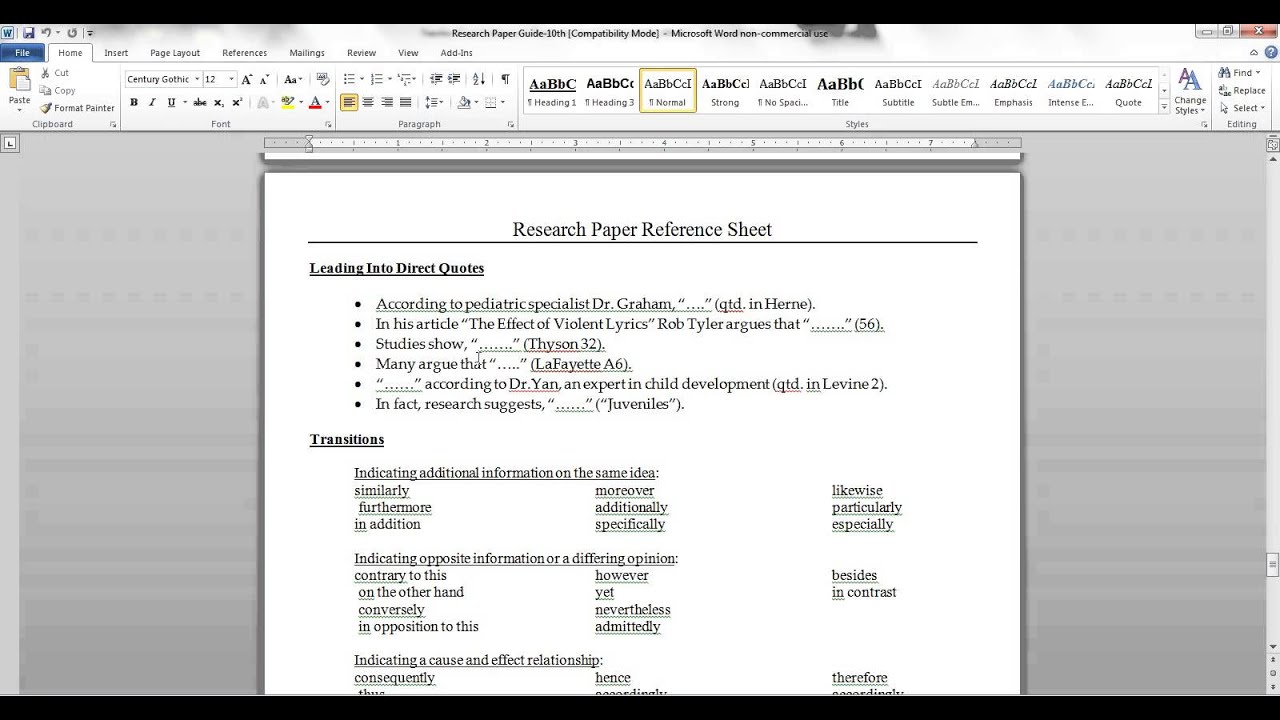1280x720 pixels.
Task: Expand the Styles gallery More arrow
Action: click(1164, 106)
